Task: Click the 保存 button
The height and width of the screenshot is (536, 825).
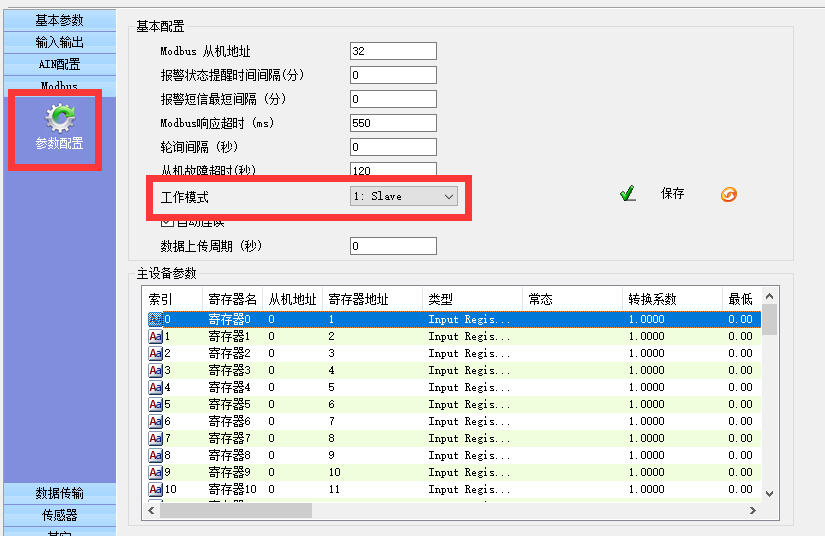Action: pos(672,194)
